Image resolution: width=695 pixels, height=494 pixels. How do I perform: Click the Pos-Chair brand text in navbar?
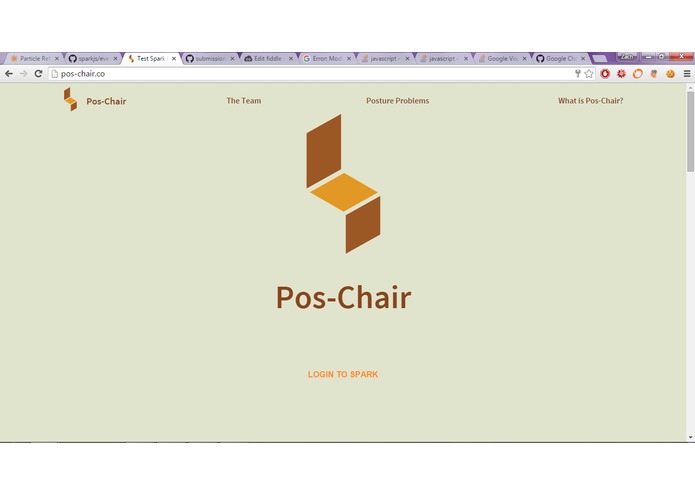click(106, 101)
